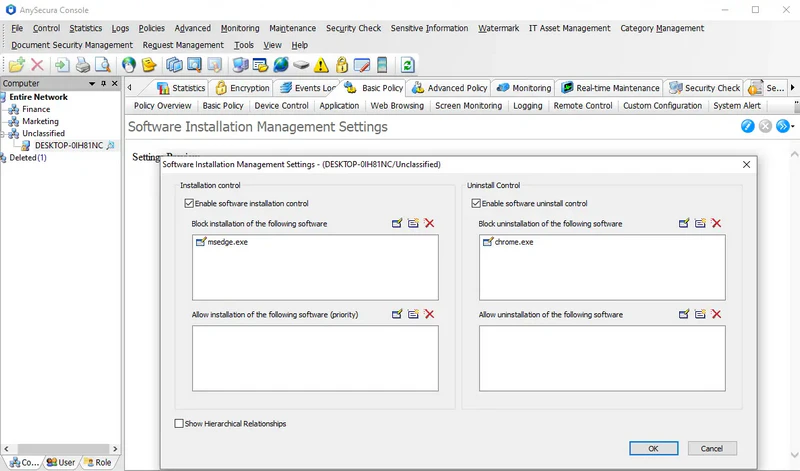Open the Device Control sub-tab
Image resolution: width=800 pixels, height=471 pixels.
coord(282,106)
